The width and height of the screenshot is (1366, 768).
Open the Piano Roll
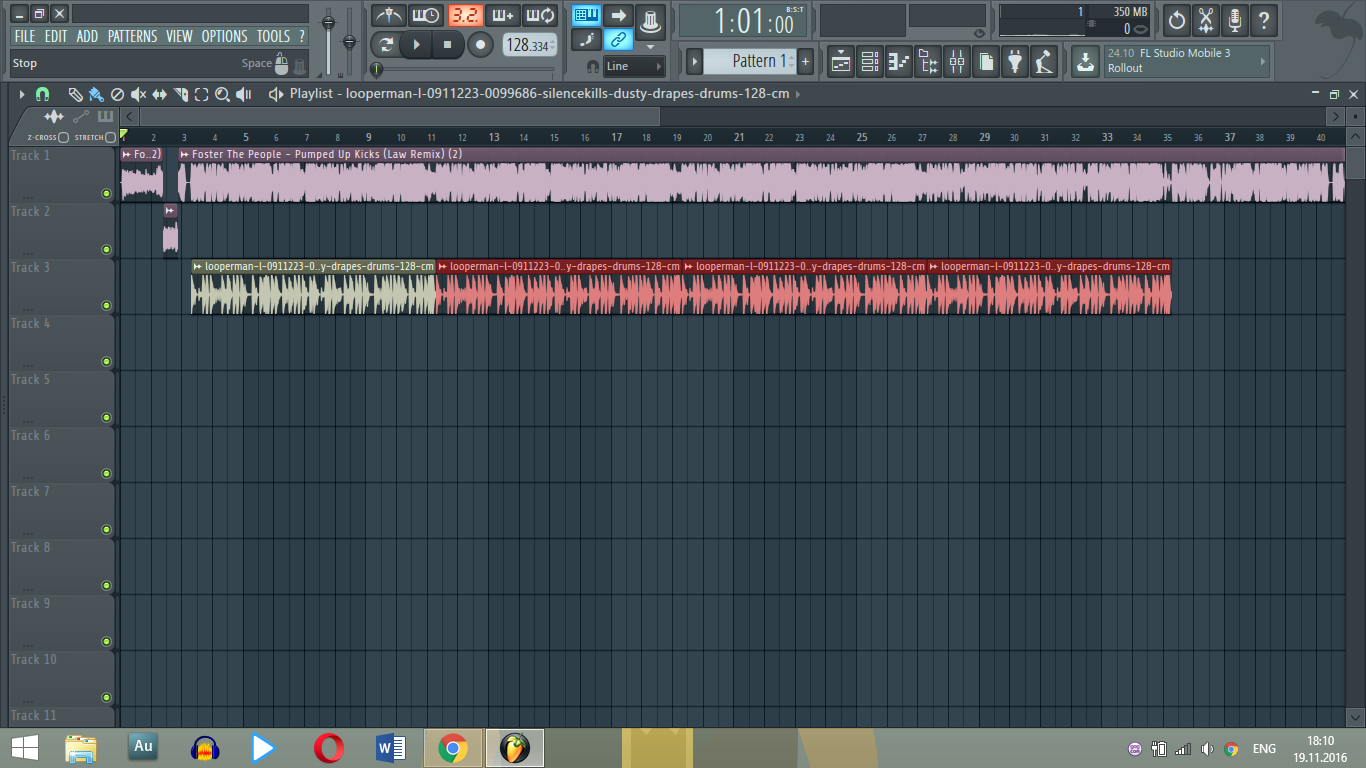[899, 61]
